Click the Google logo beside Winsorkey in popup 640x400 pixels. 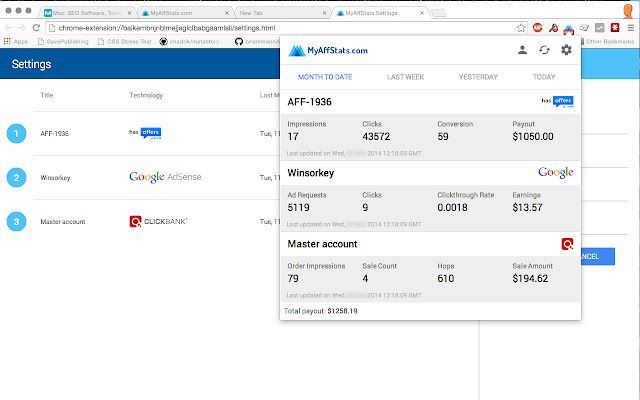click(556, 173)
